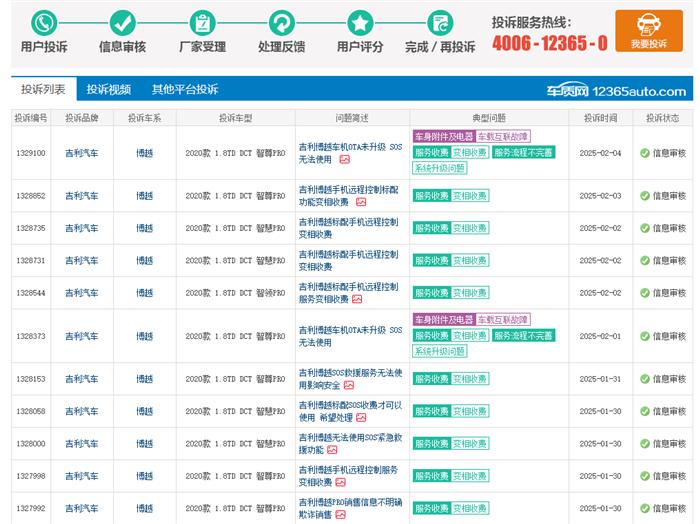
Task: Open 吉利汽车 brand link in row 1329100
Action: point(82,153)
